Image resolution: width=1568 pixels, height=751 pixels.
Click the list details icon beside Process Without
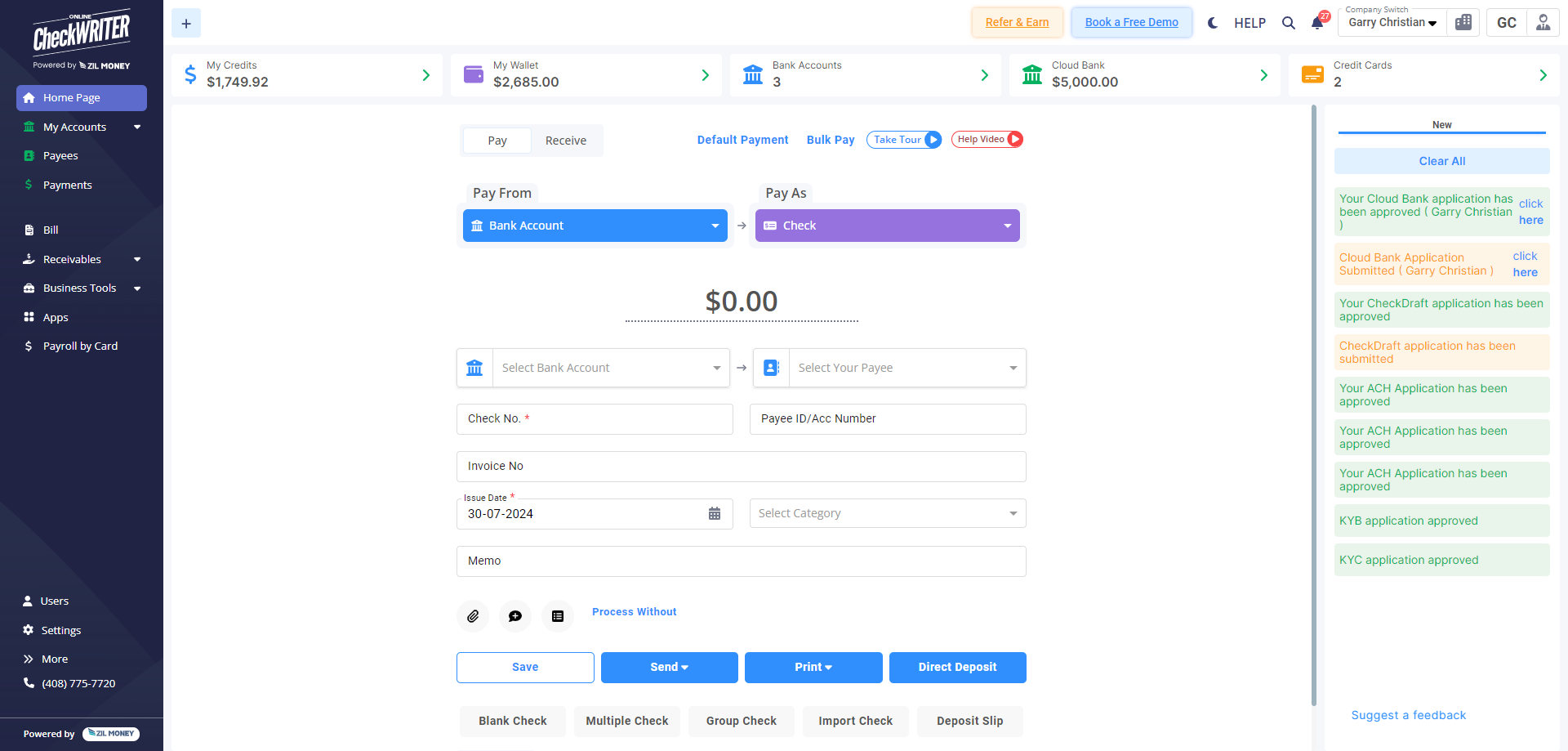558,616
